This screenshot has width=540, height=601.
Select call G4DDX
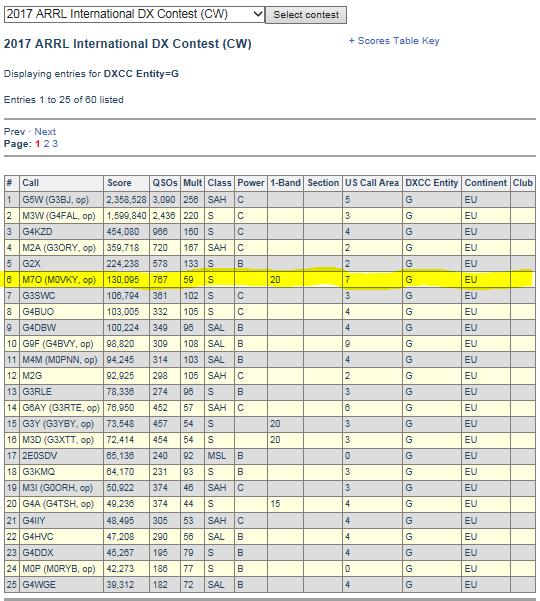coord(38,553)
